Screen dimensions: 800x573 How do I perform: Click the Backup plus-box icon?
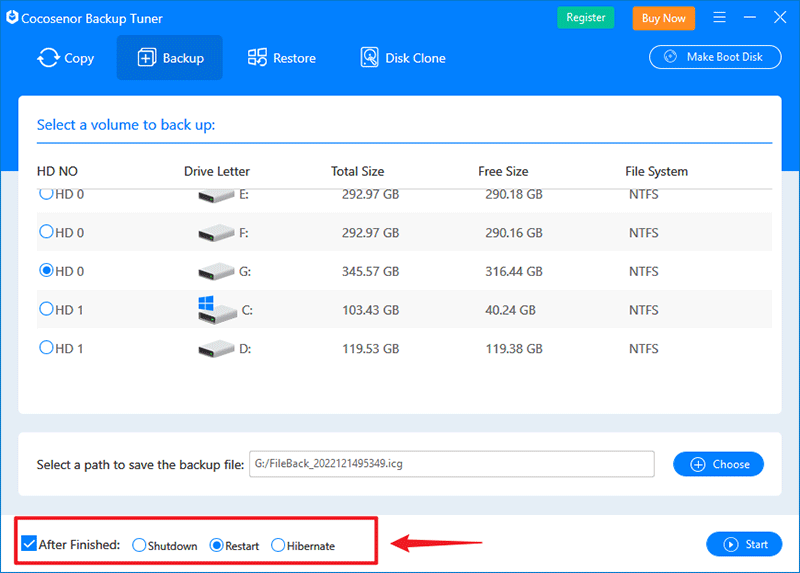[147, 58]
